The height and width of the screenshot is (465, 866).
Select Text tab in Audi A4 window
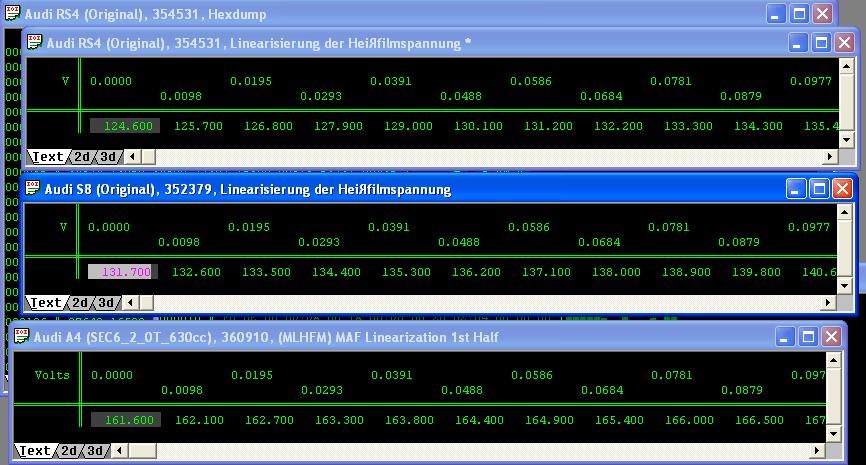34,451
